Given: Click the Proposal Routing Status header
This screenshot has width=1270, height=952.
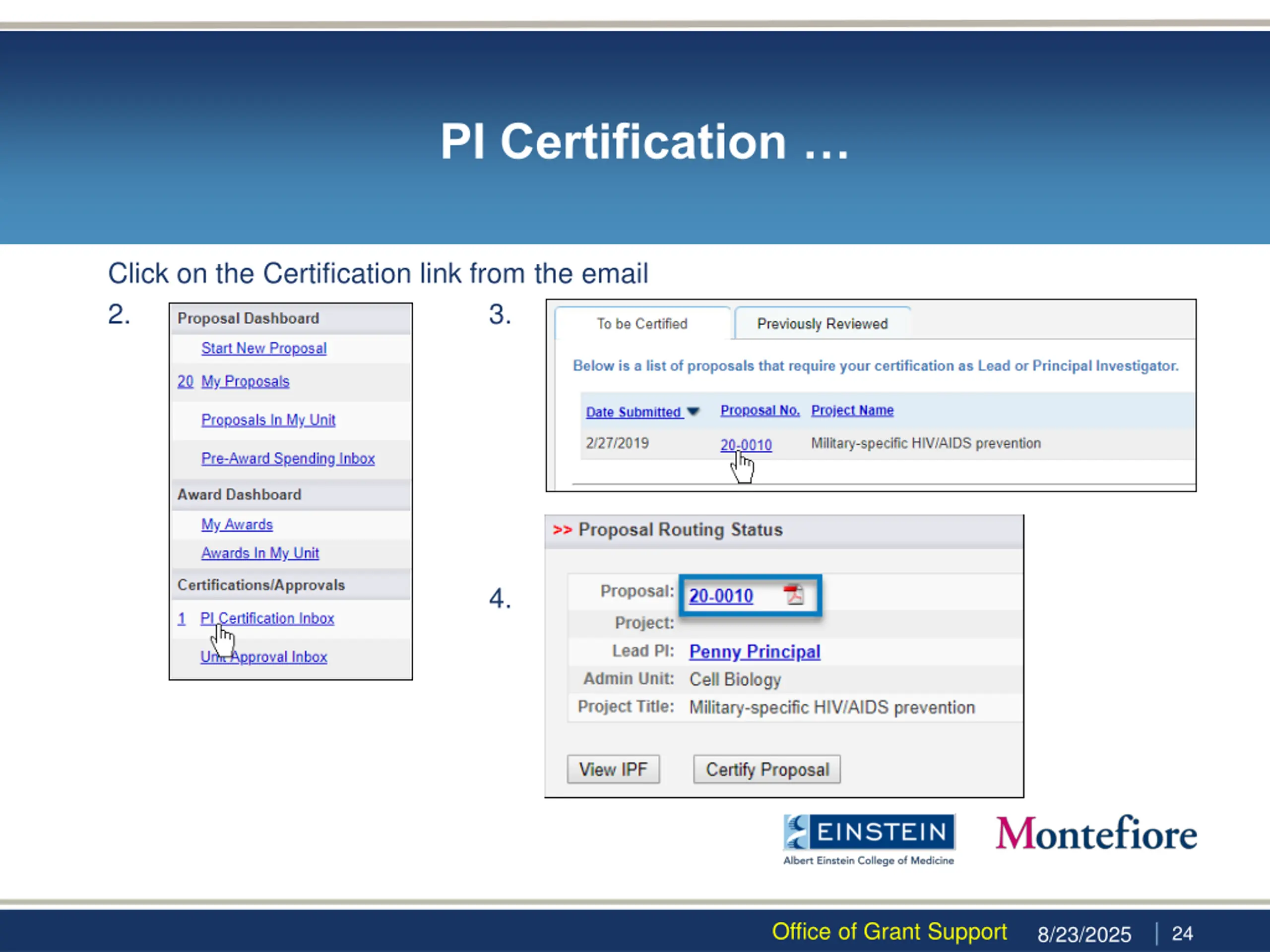Looking at the screenshot, I should [x=784, y=530].
